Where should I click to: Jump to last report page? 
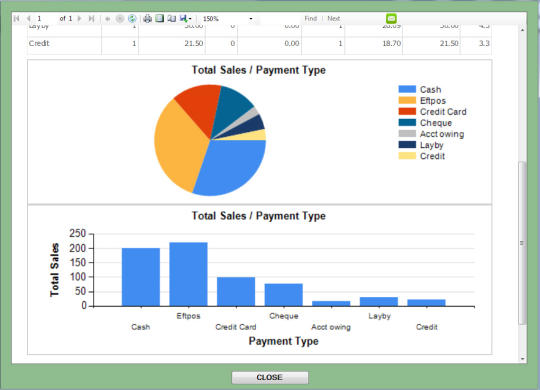pos(91,19)
